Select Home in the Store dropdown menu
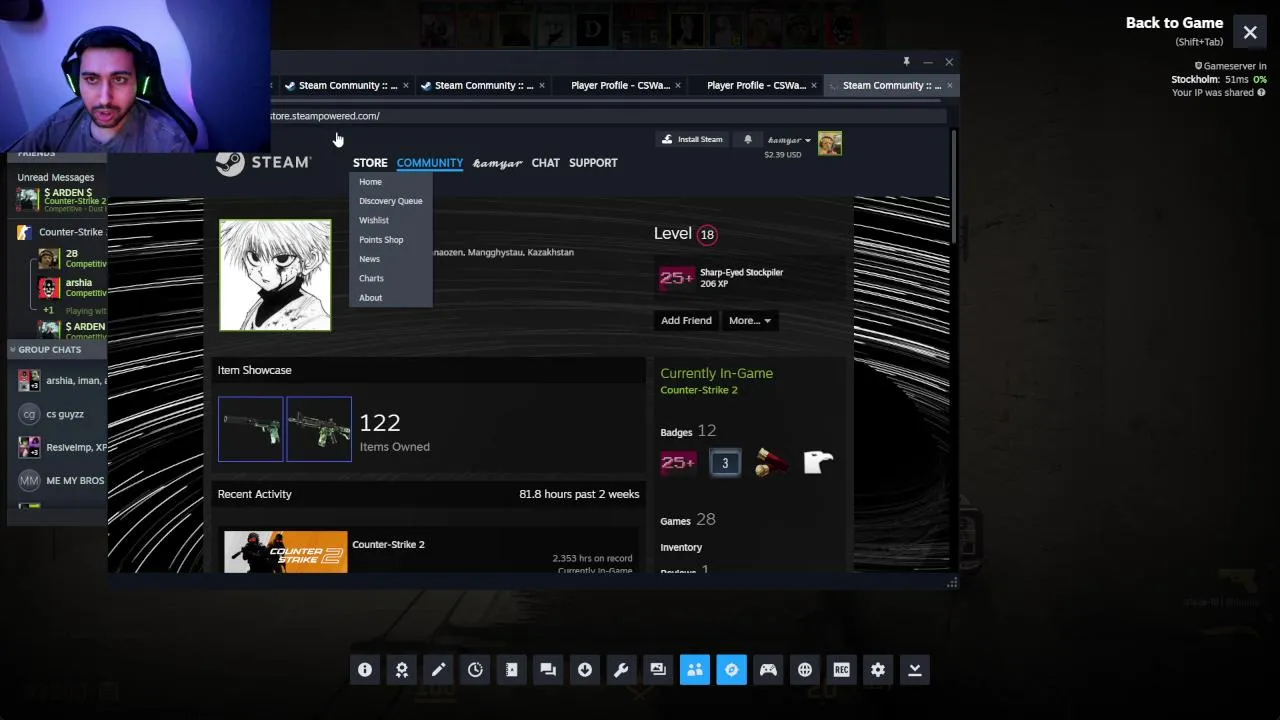The height and width of the screenshot is (720, 1280). [370, 182]
